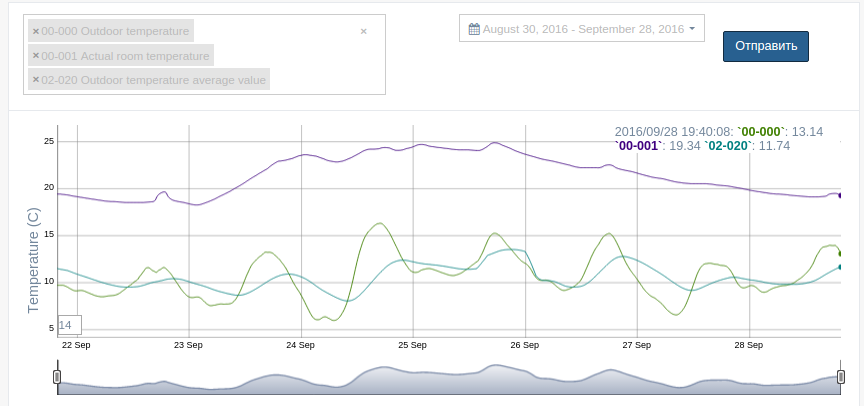This screenshot has width=864, height=406.
Task: Focus the rolling period box showing 14
Action: (69, 325)
